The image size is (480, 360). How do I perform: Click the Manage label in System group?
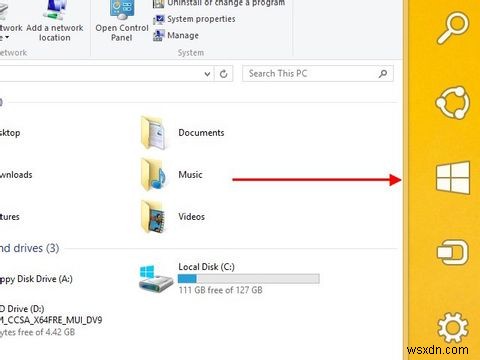(183, 35)
